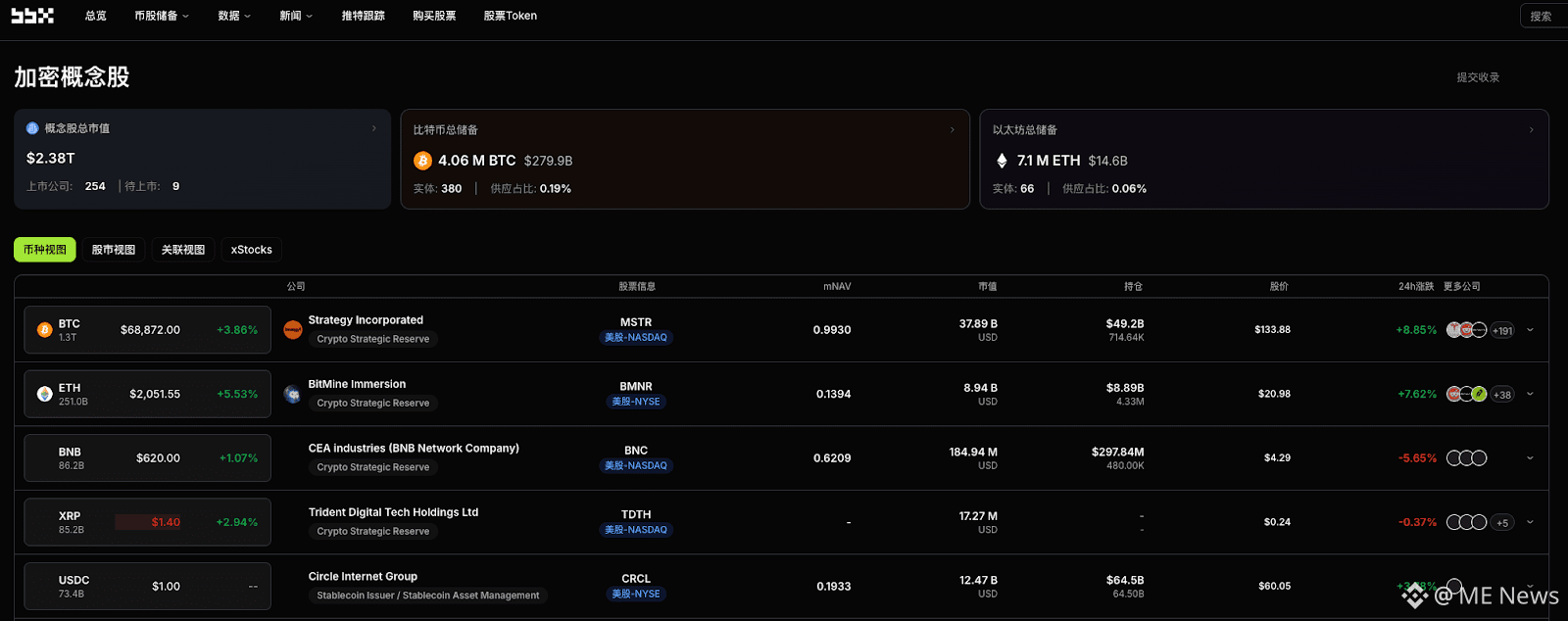Click 24h涨跌 column header
The image size is (1568, 621).
[1415, 287]
